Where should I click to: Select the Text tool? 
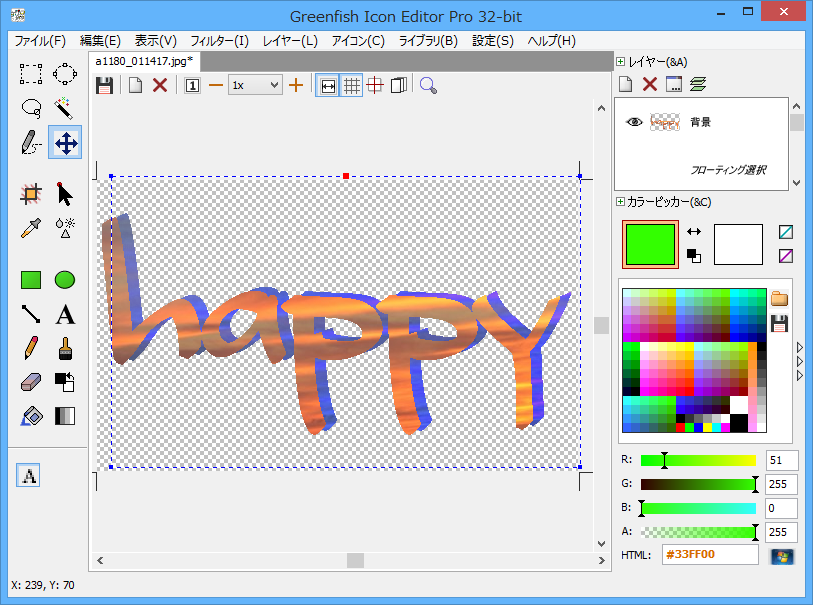[65, 314]
